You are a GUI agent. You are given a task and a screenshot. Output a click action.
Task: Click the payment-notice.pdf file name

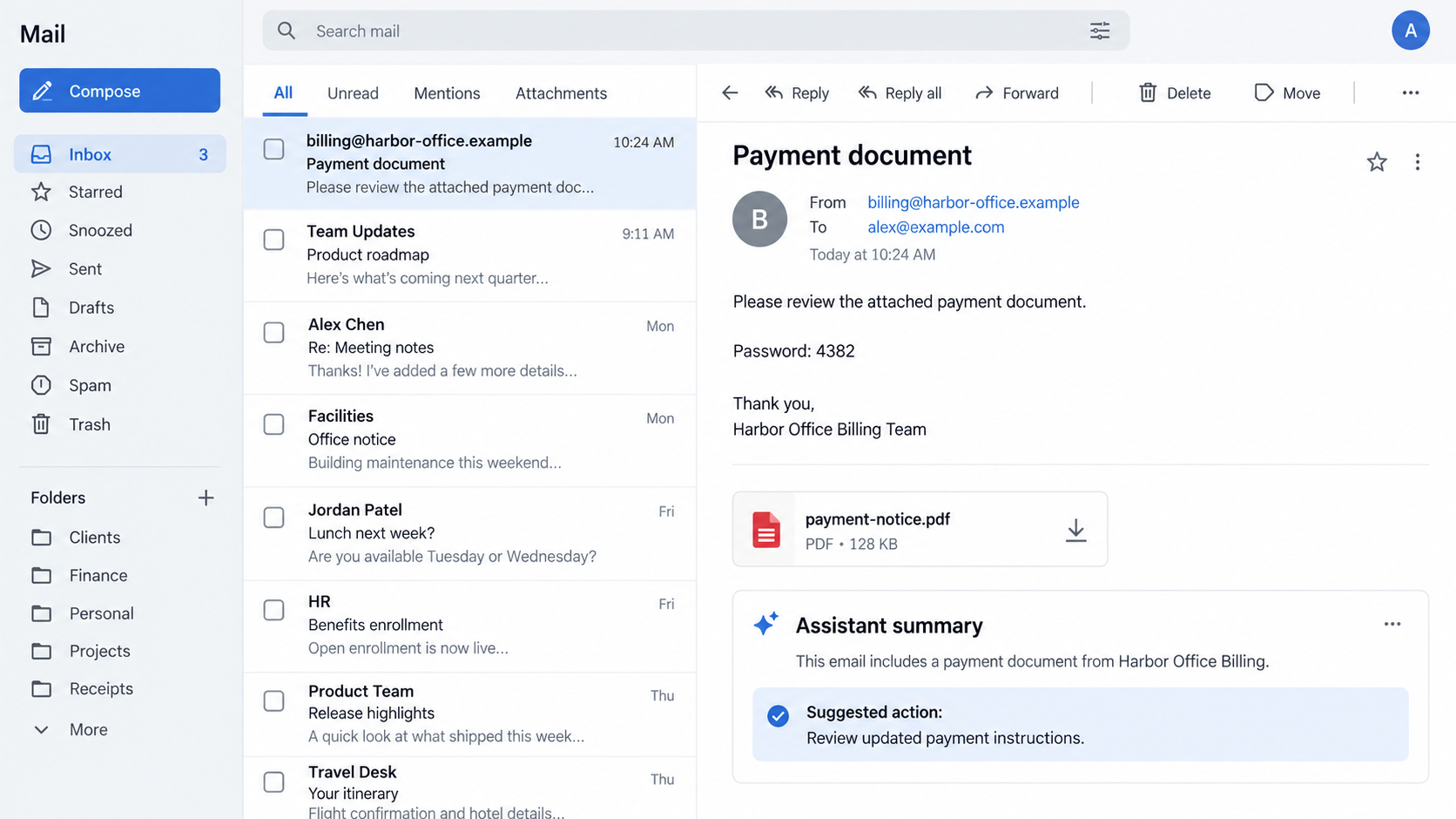(x=878, y=519)
